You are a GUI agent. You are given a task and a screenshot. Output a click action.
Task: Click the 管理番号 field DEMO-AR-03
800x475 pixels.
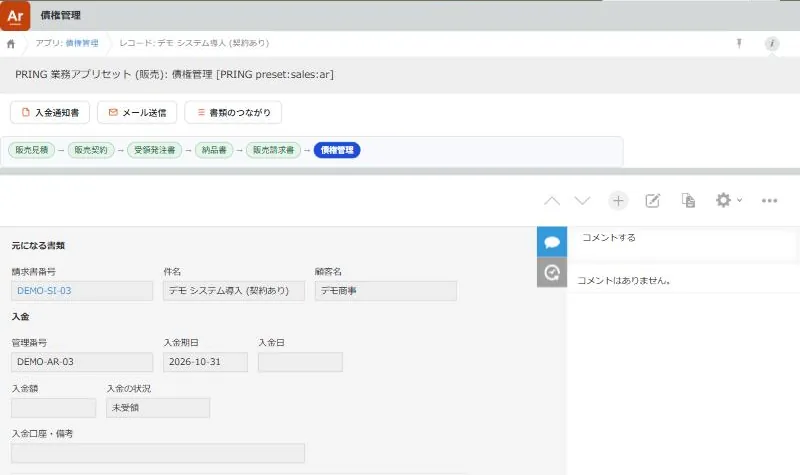(82, 362)
